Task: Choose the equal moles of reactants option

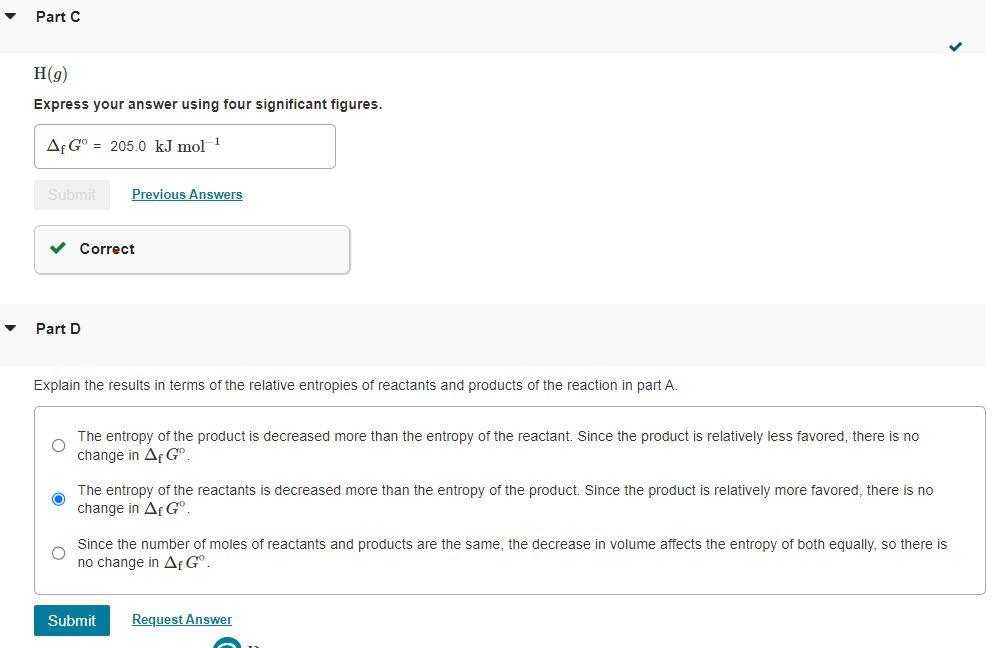Action: pyautogui.click(x=58, y=552)
